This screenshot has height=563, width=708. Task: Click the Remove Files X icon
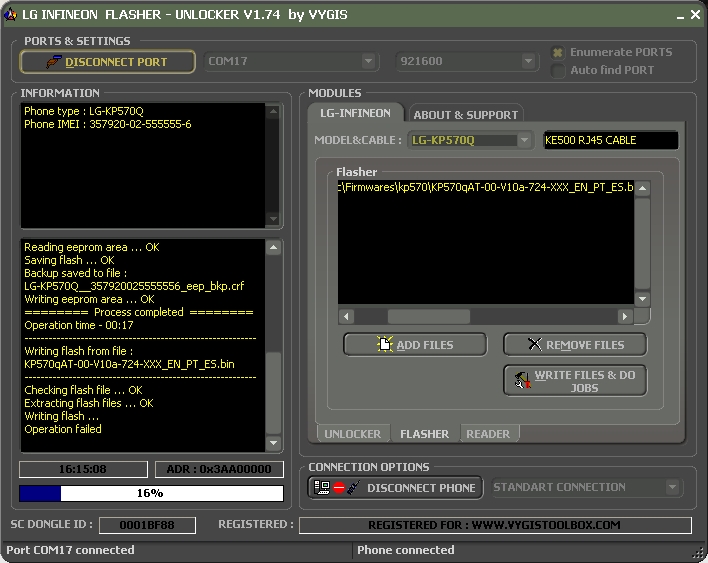pos(535,344)
